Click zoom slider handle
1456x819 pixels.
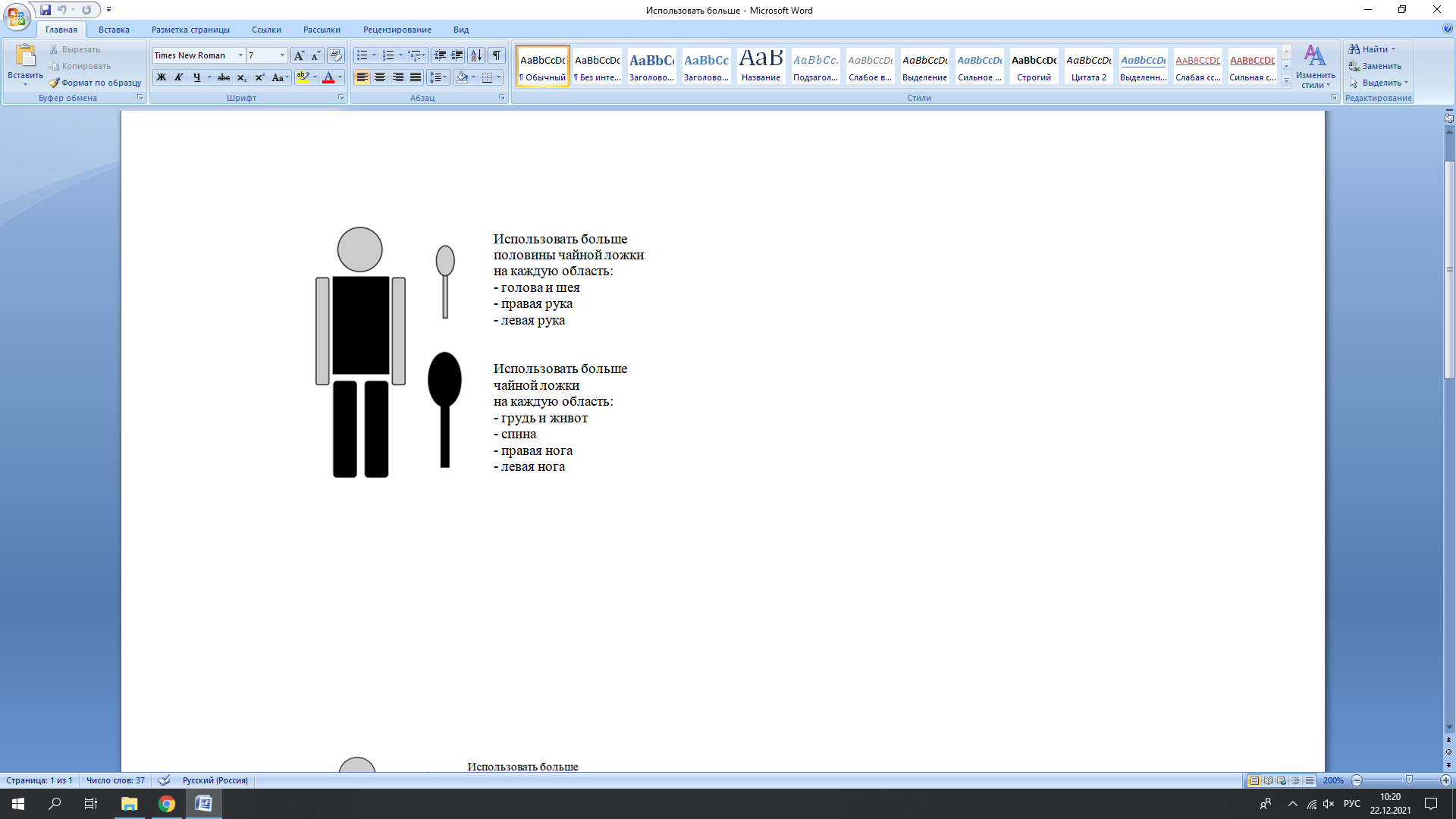tap(1408, 780)
